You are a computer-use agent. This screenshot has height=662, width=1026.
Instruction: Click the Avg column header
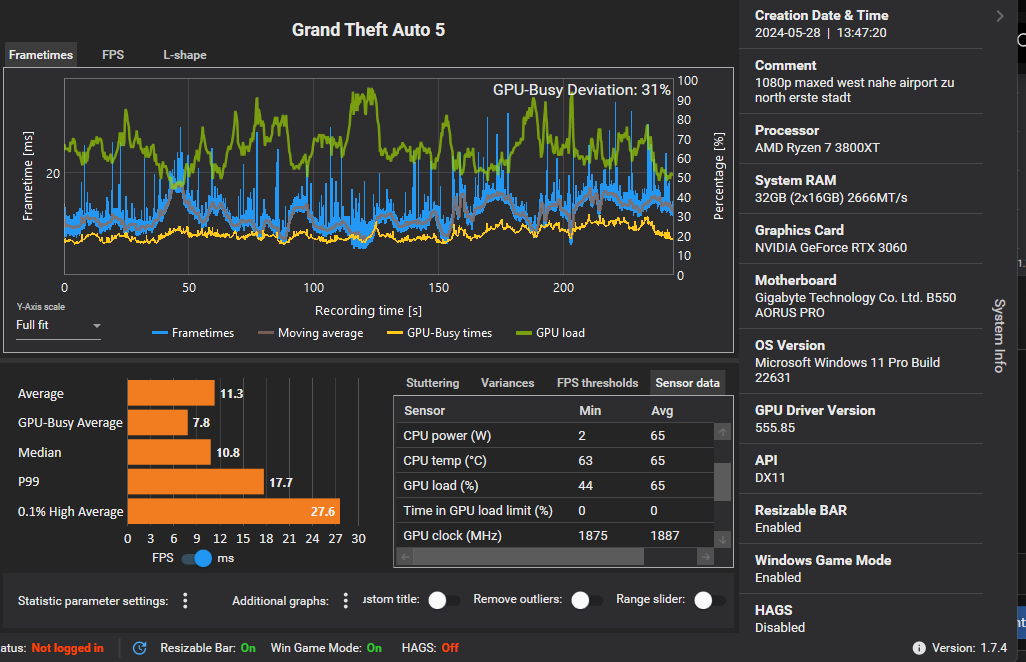662,410
